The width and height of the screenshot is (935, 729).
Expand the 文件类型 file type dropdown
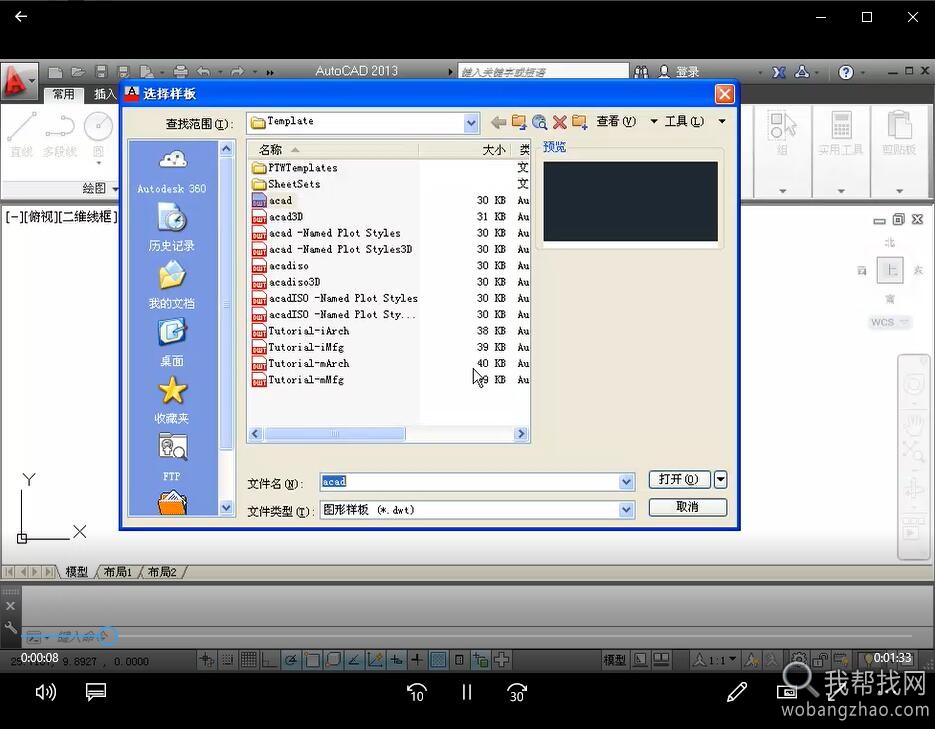pos(626,510)
